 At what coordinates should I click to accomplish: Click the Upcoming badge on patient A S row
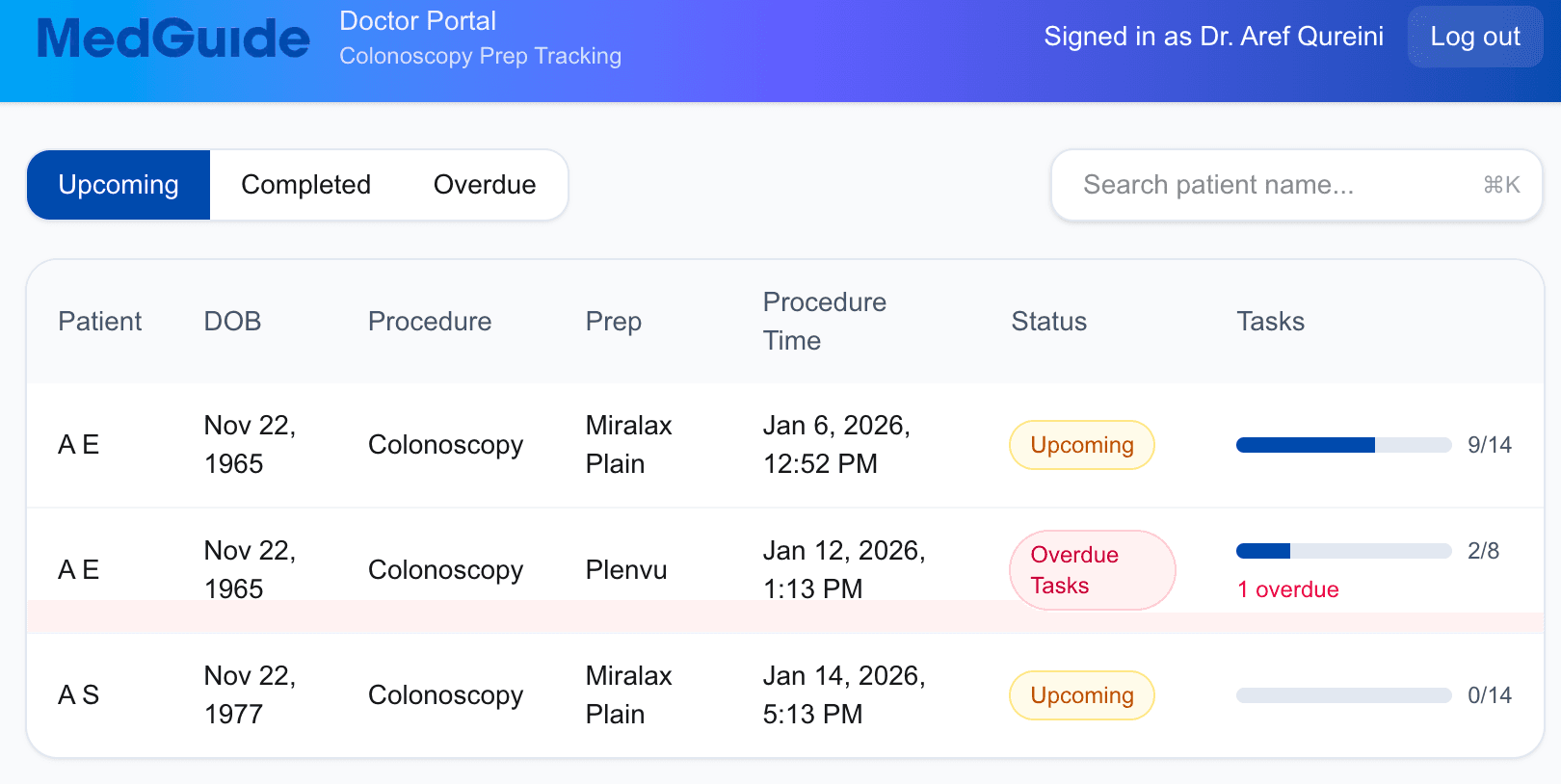click(x=1081, y=694)
